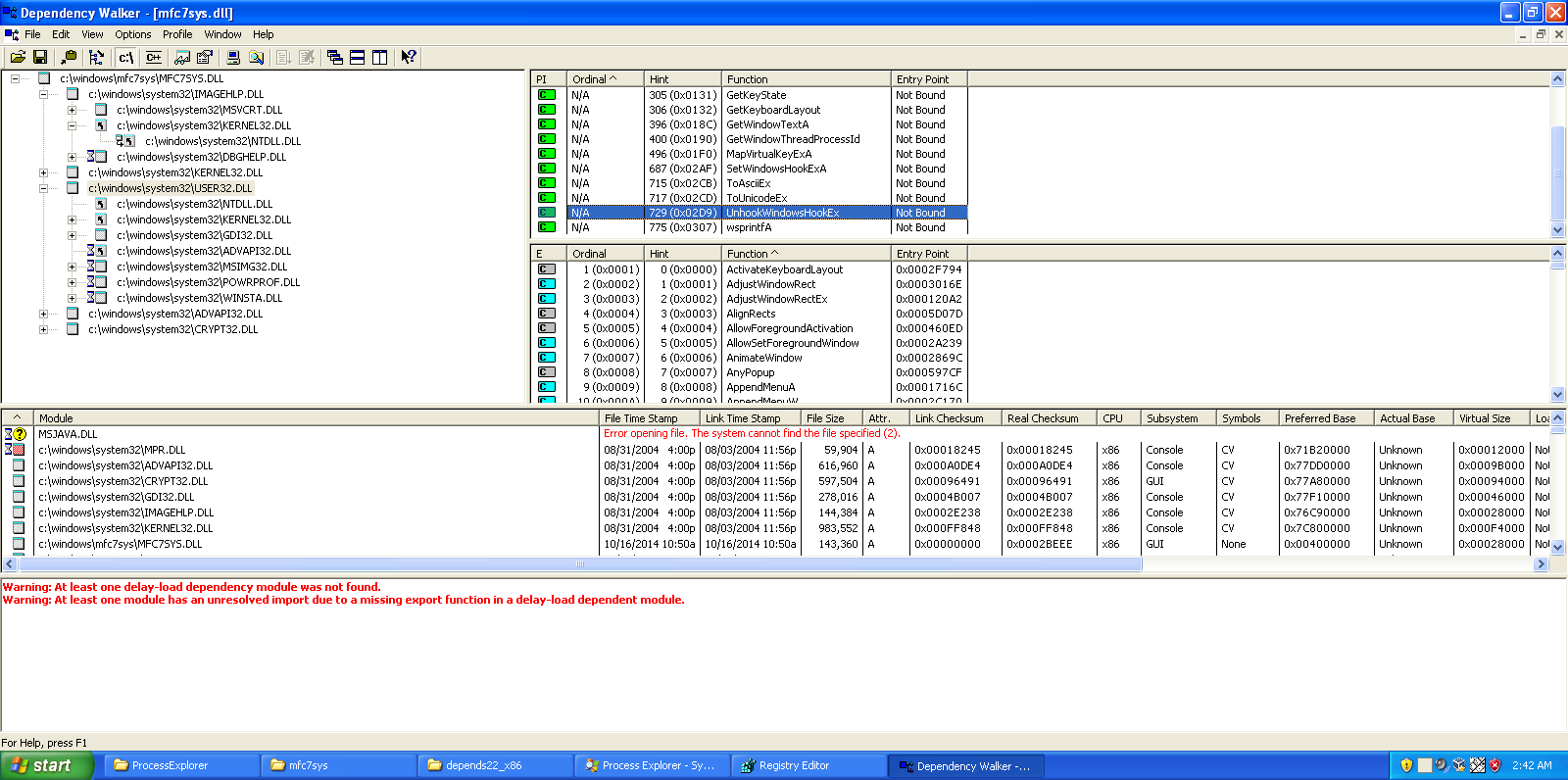Open the Profile menu

177,34
